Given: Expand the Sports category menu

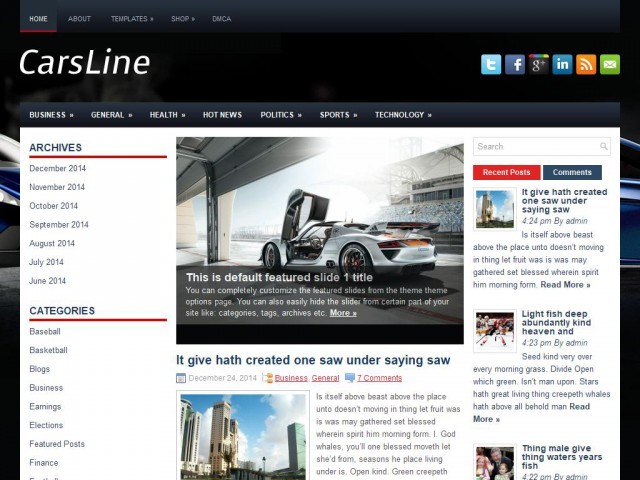Looking at the screenshot, I should (x=338, y=115).
